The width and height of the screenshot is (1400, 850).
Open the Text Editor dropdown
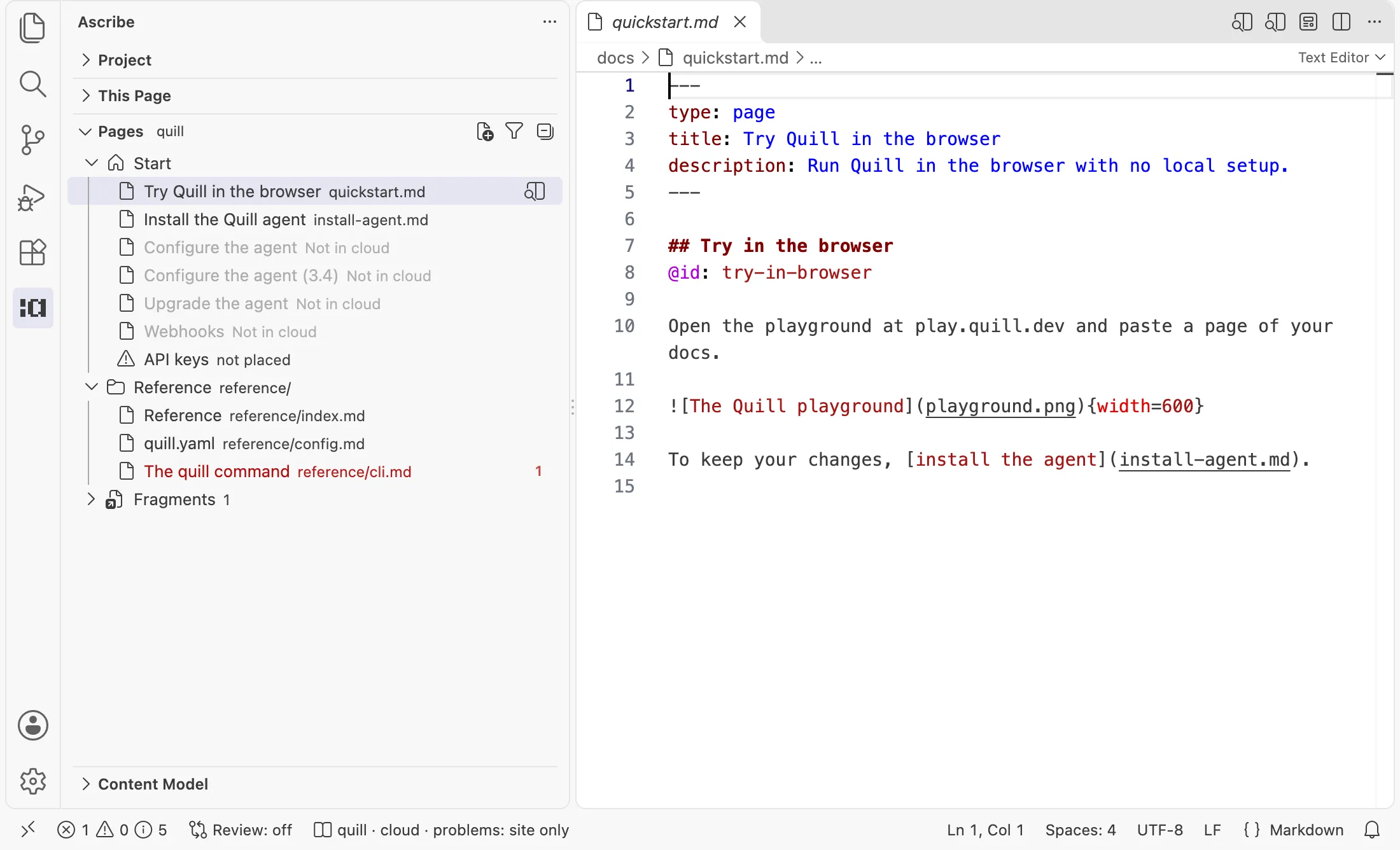tap(1341, 57)
